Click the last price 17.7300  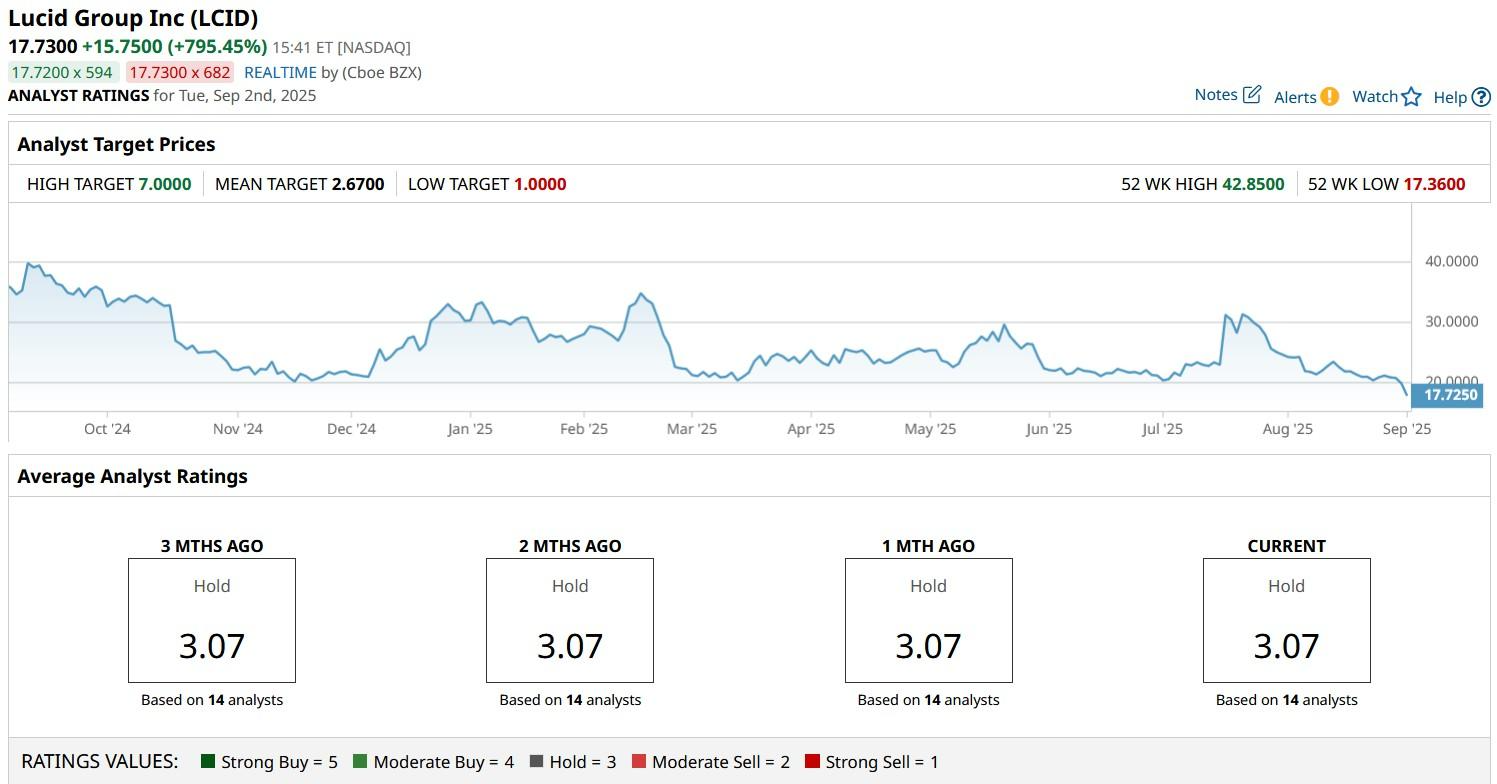coord(42,46)
